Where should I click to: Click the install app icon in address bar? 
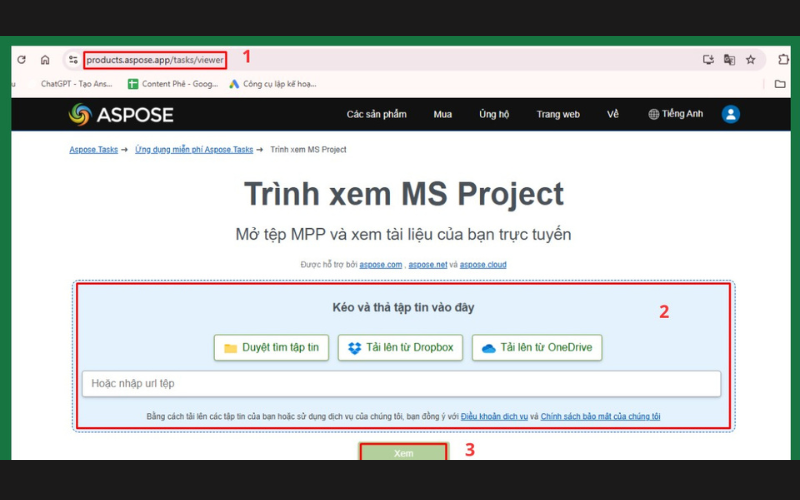[x=708, y=60]
